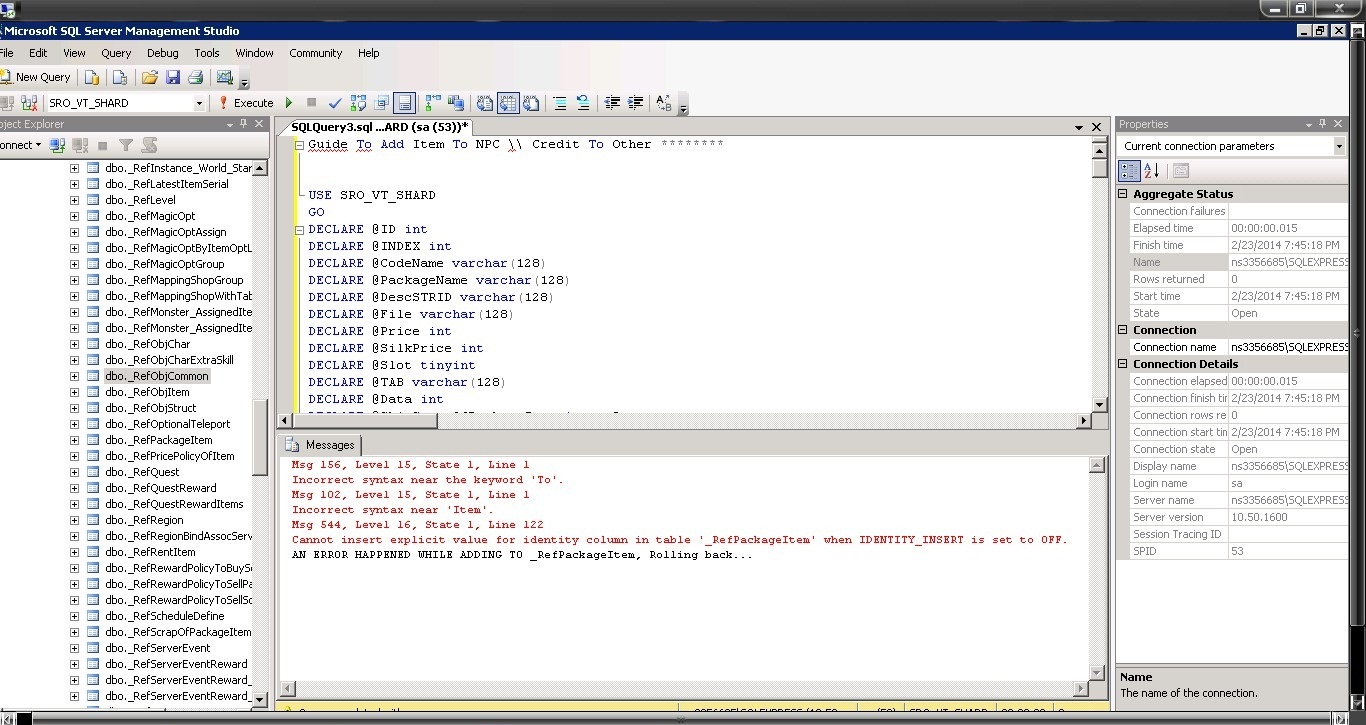Collapse the Aggregate Status section
This screenshot has height=725, width=1366.
click(1124, 194)
